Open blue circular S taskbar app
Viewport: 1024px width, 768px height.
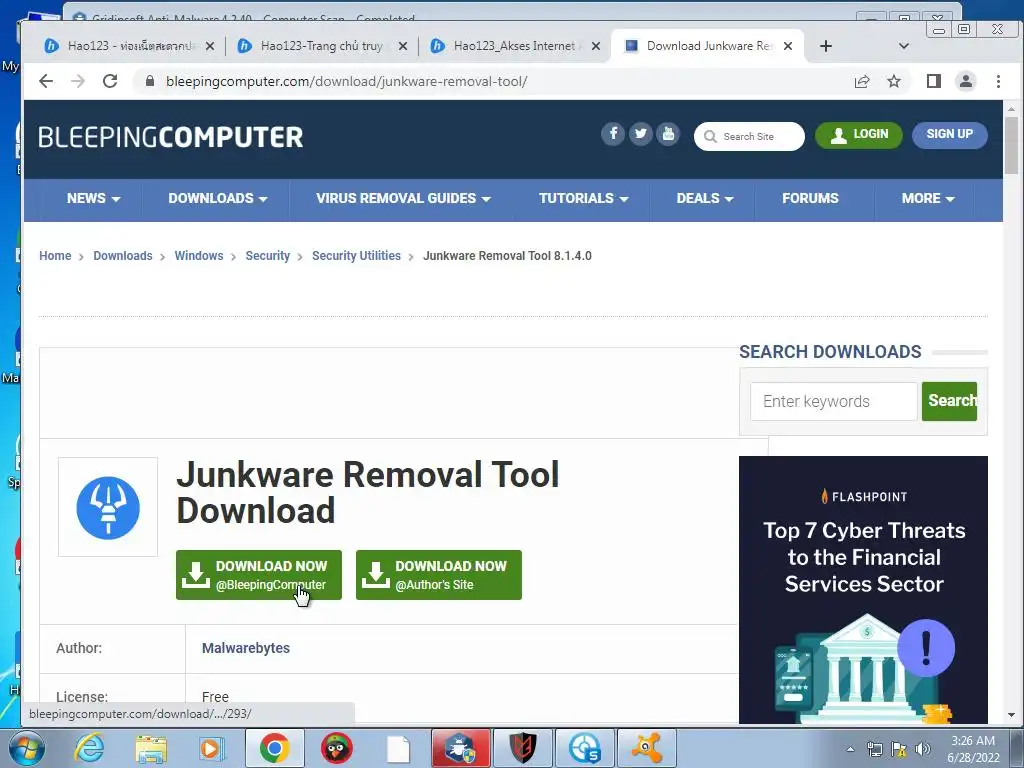(584, 748)
